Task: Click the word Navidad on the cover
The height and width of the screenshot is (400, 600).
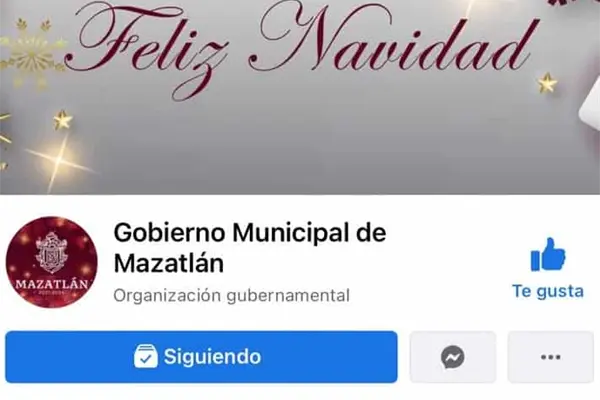Action: pyautogui.click(x=392, y=42)
